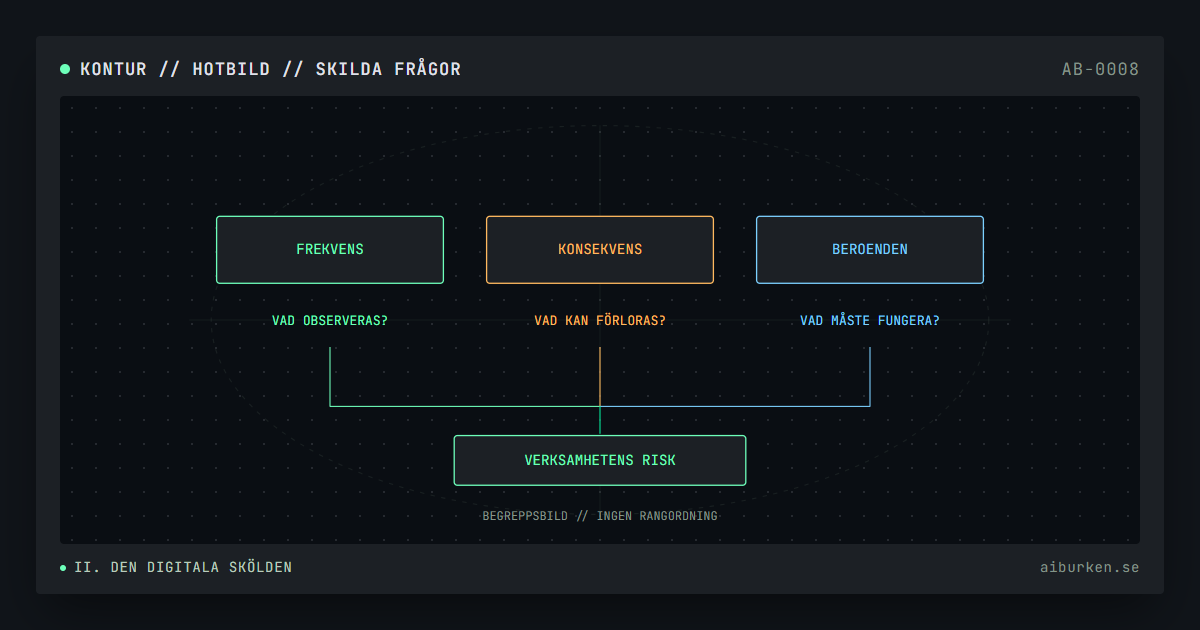Click the text VAD MÅSTE FUNGERA?
This screenshot has height=630, width=1200.
[x=870, y=321]
